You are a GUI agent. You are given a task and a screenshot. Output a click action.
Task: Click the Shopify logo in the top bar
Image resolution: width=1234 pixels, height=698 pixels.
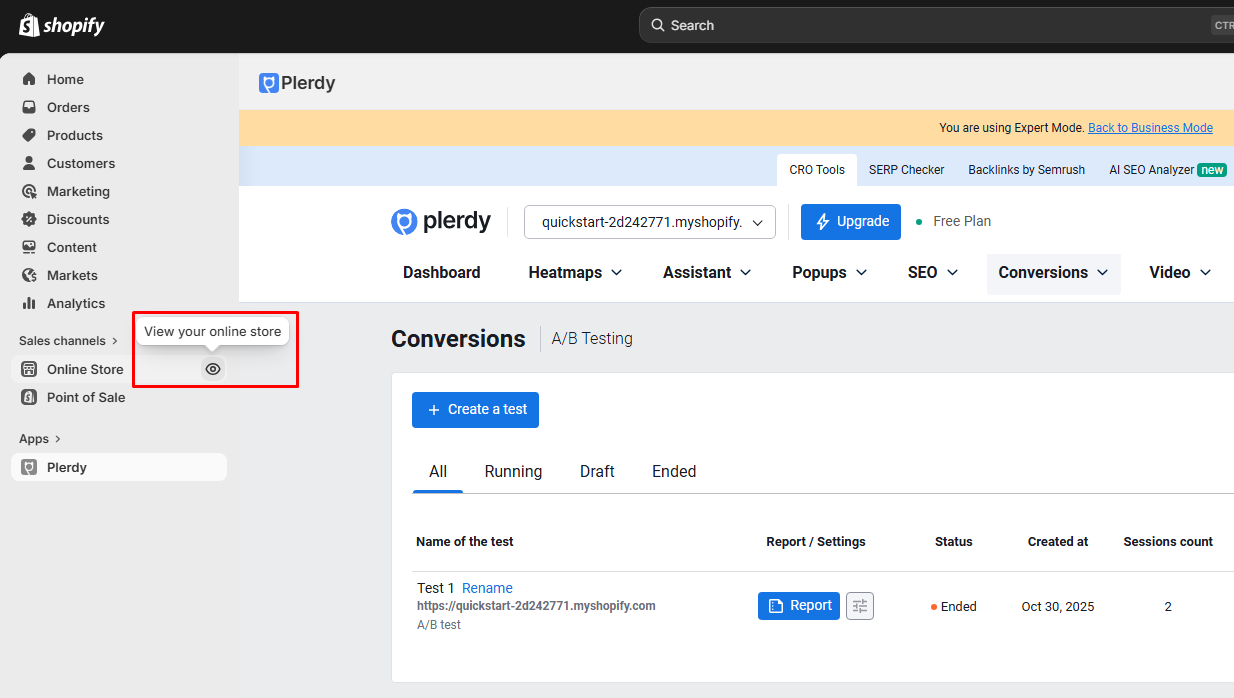coord(61,25)
